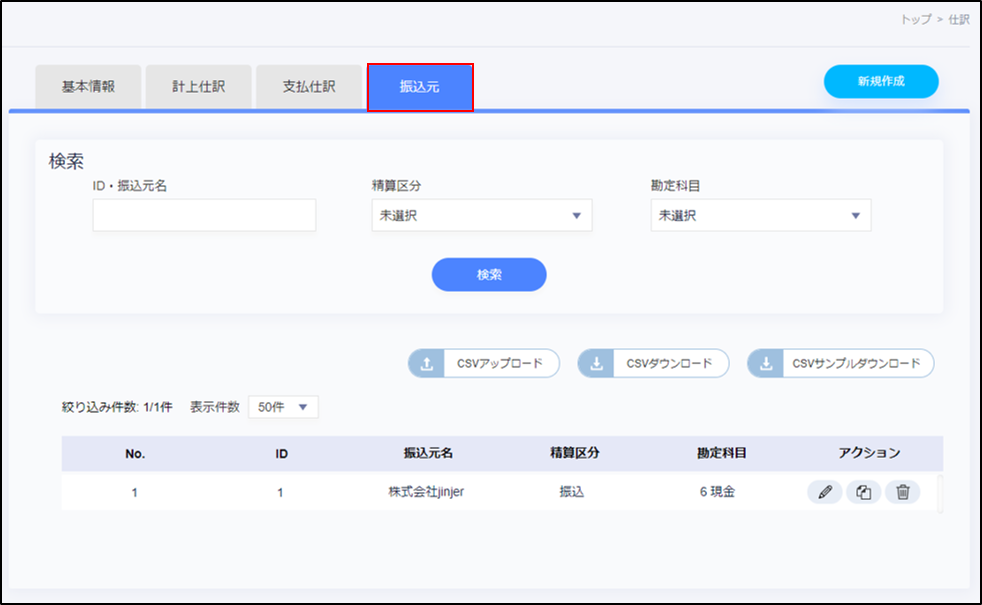Click the copy icon in the アクション column
This screenshot has width=982, height=605.
coord(863,492)
